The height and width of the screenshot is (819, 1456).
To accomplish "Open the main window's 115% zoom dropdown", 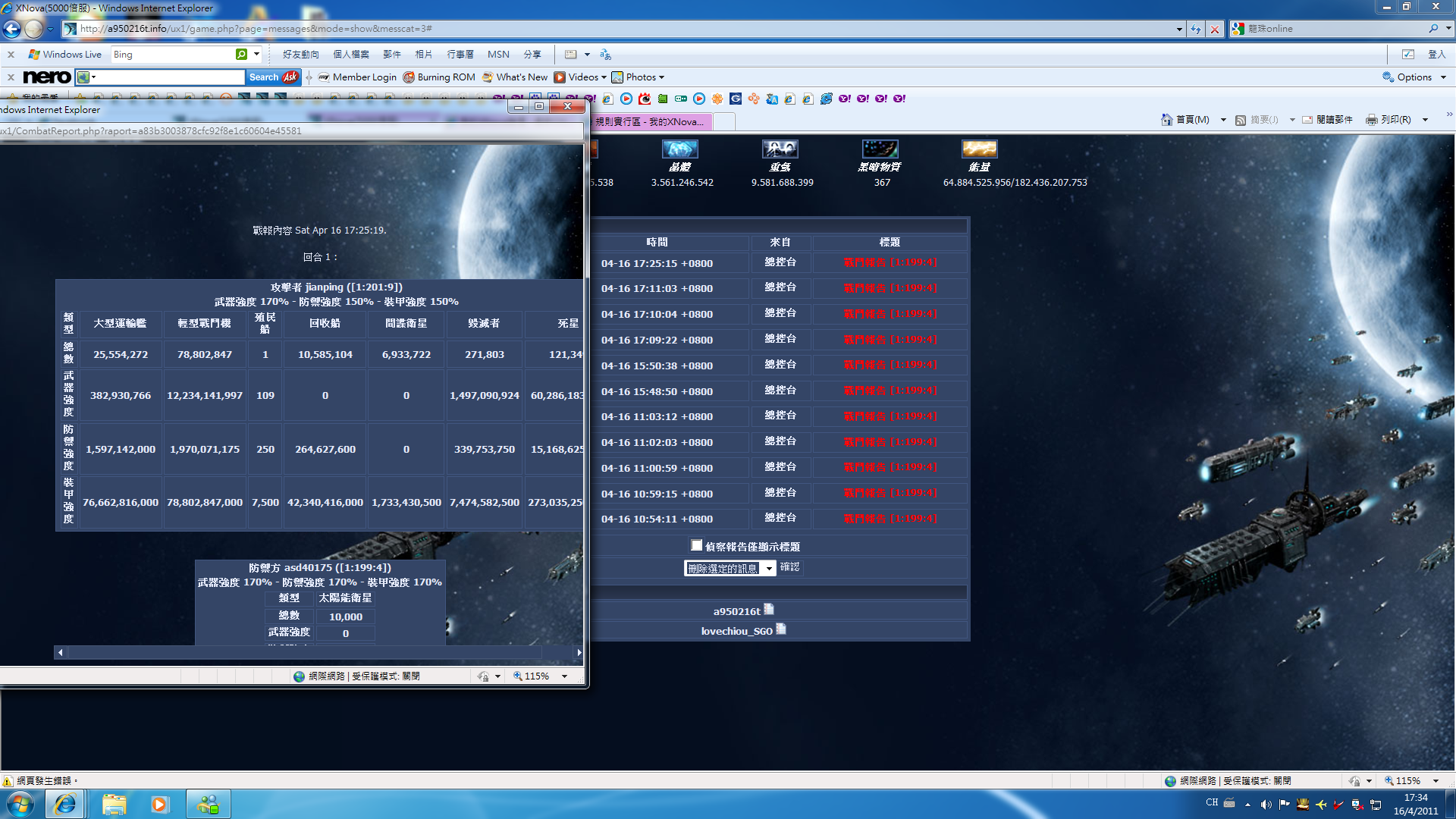I will pyautogui.click(x=1435, y=781).
